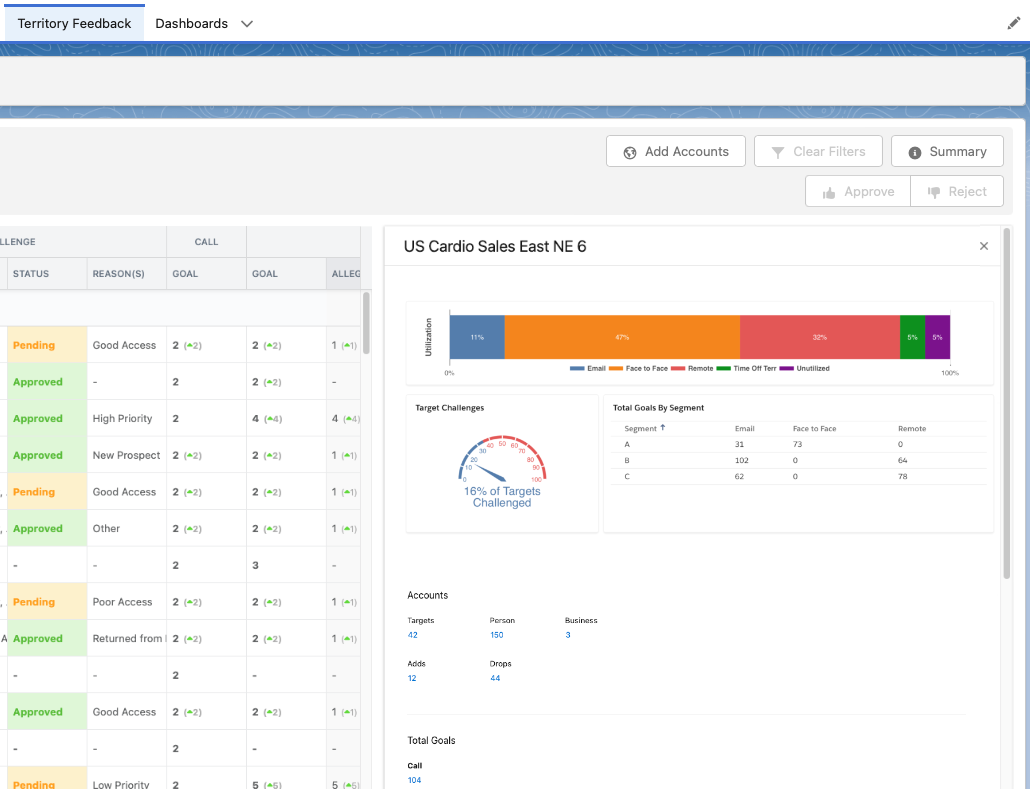
Task: Click the funnel icon in Clear Filters
Action: pos(777,152)
